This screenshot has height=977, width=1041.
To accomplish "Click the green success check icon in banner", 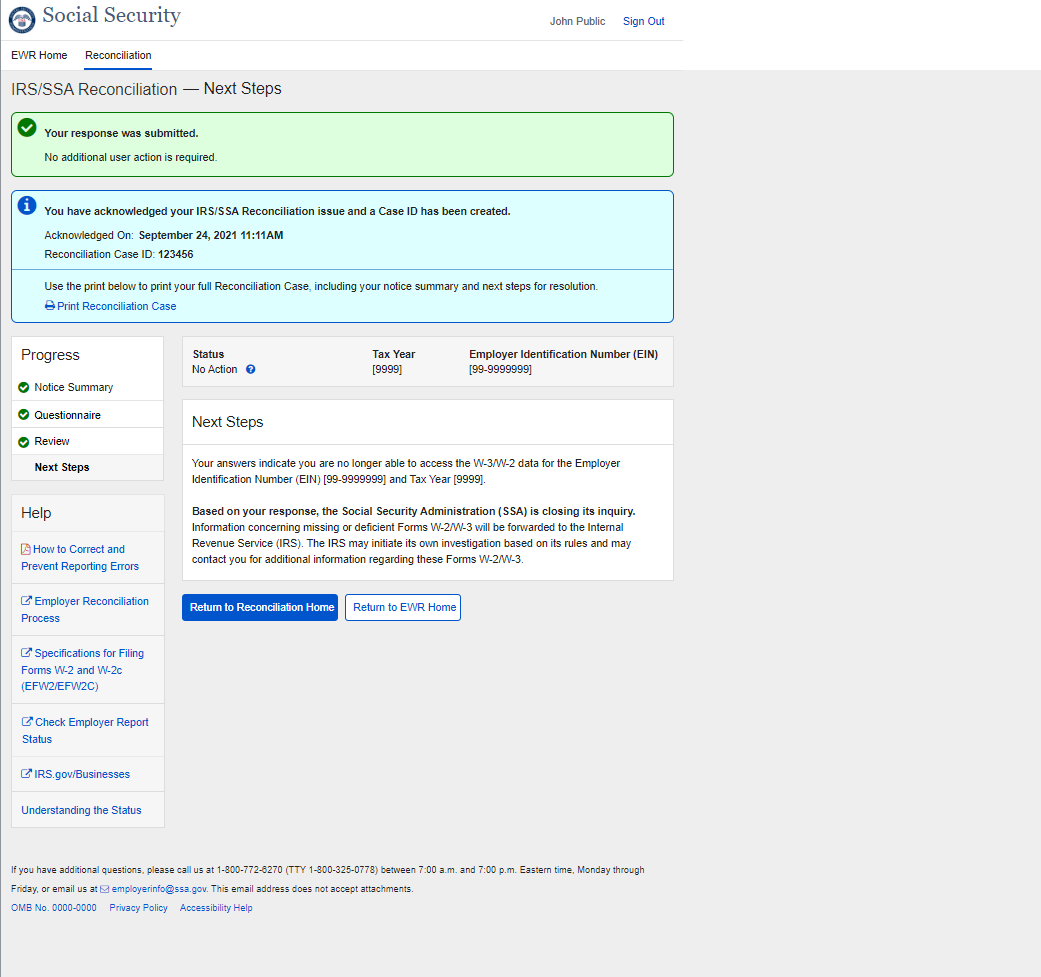I will [28, 128].
